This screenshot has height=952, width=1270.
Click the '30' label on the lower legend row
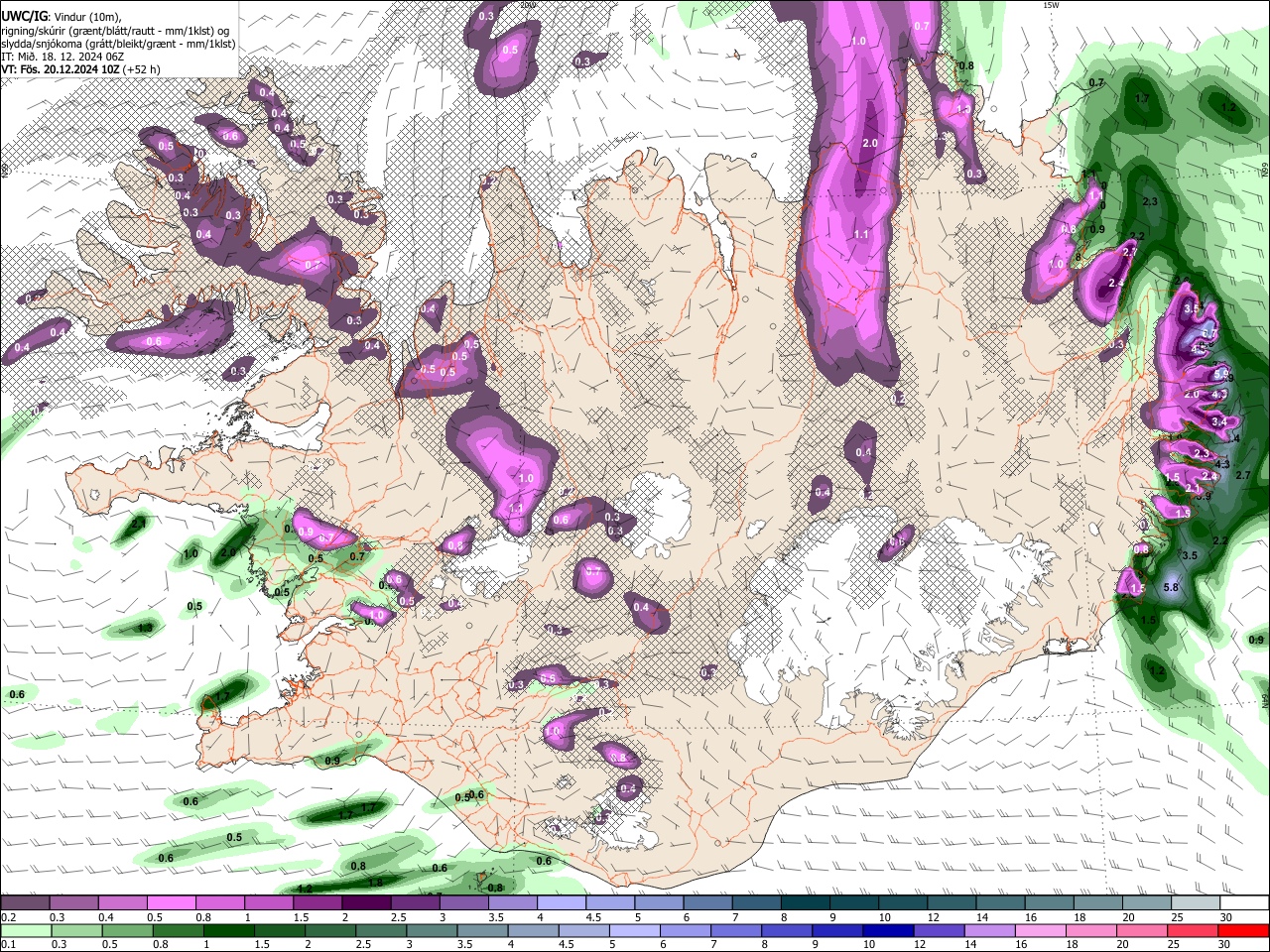pos(1222,944)
